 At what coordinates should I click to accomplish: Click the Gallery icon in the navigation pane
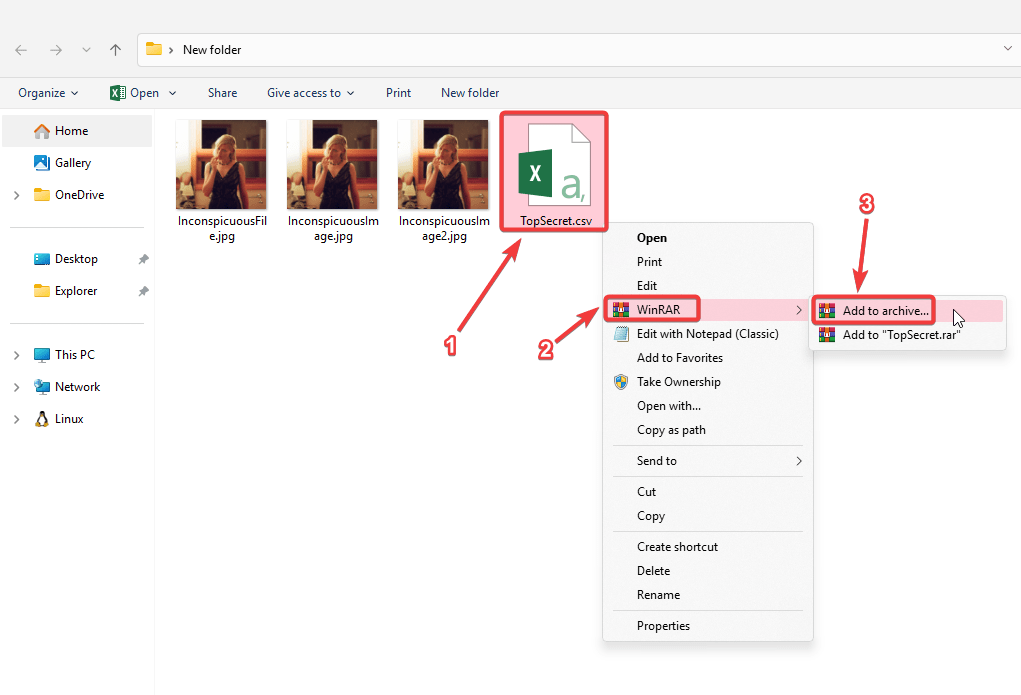[42, 163]
